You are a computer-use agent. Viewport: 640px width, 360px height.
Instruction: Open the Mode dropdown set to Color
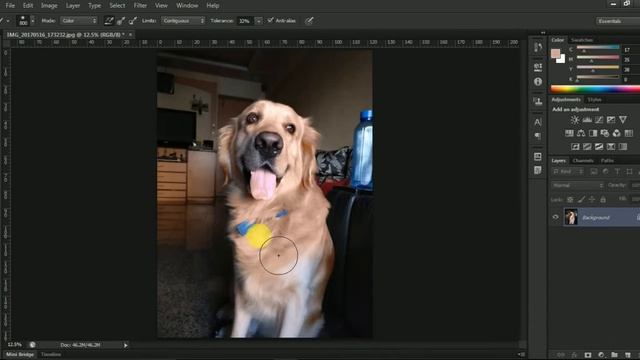click(x=79, y=20)
